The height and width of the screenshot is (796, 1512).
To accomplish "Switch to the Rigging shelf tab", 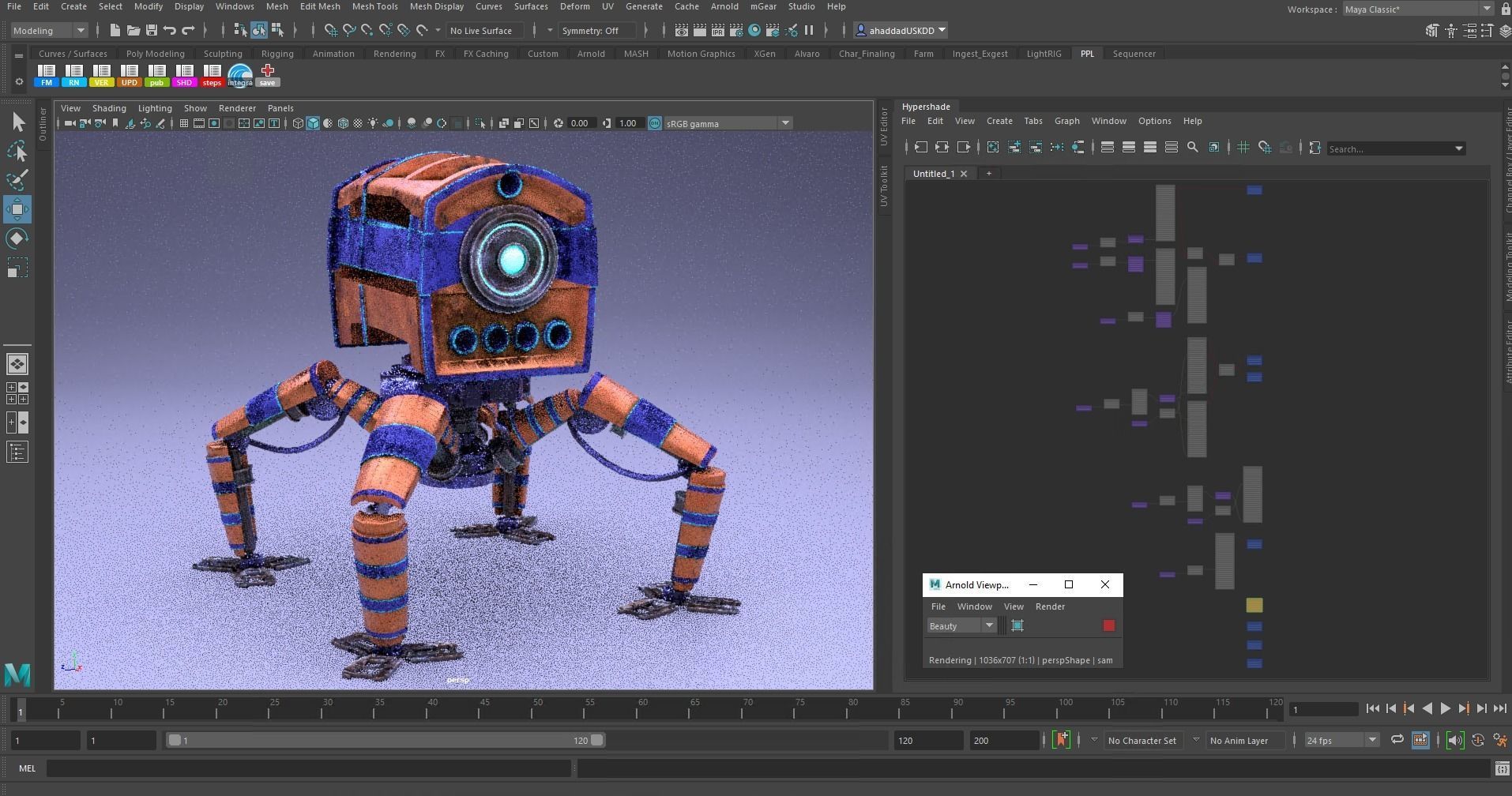I will 277,54.
